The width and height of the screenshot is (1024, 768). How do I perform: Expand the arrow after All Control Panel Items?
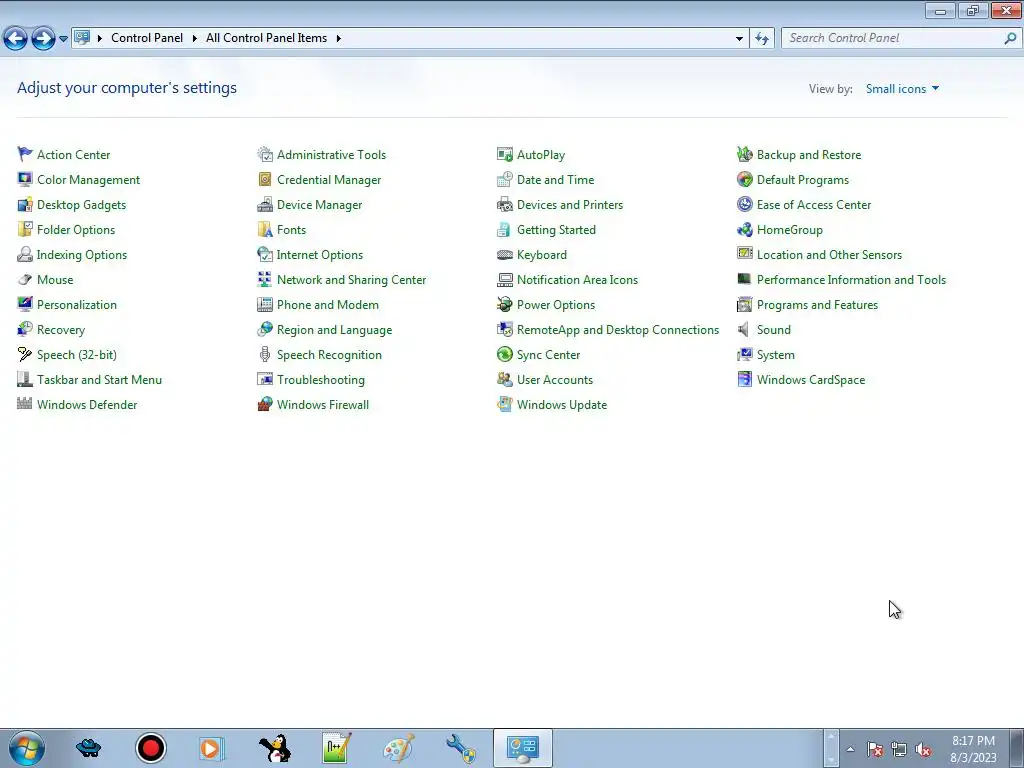338,38
